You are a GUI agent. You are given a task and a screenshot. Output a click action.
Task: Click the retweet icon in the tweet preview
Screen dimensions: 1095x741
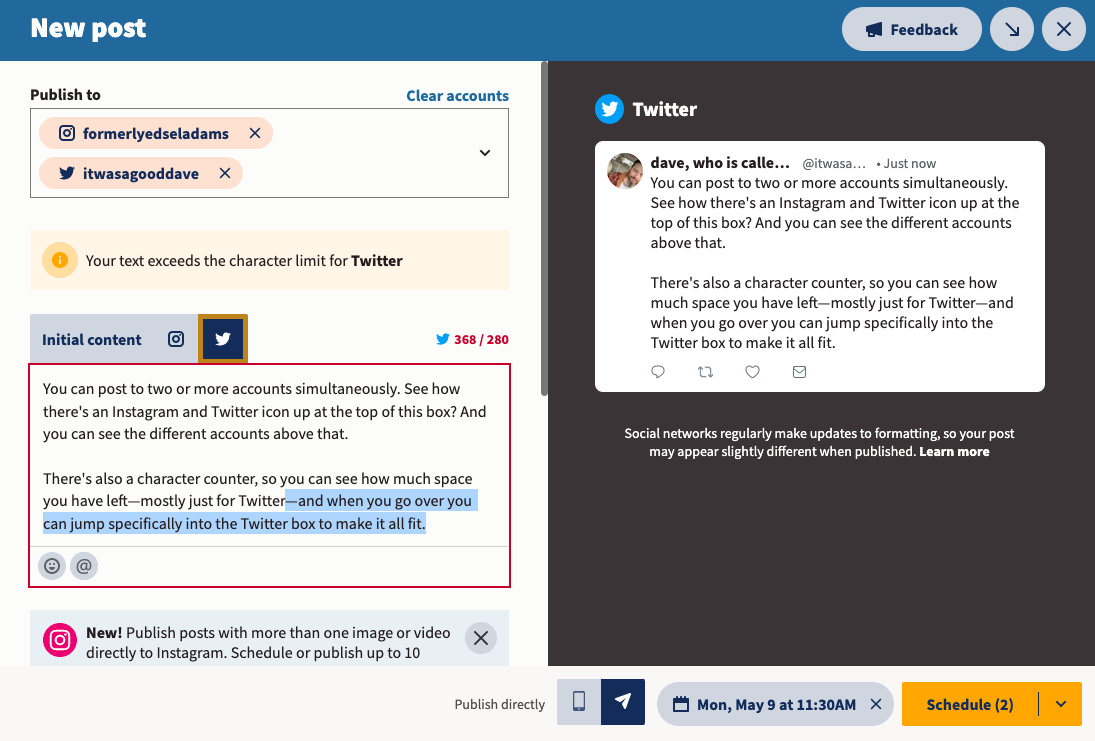tap(705, 371)
